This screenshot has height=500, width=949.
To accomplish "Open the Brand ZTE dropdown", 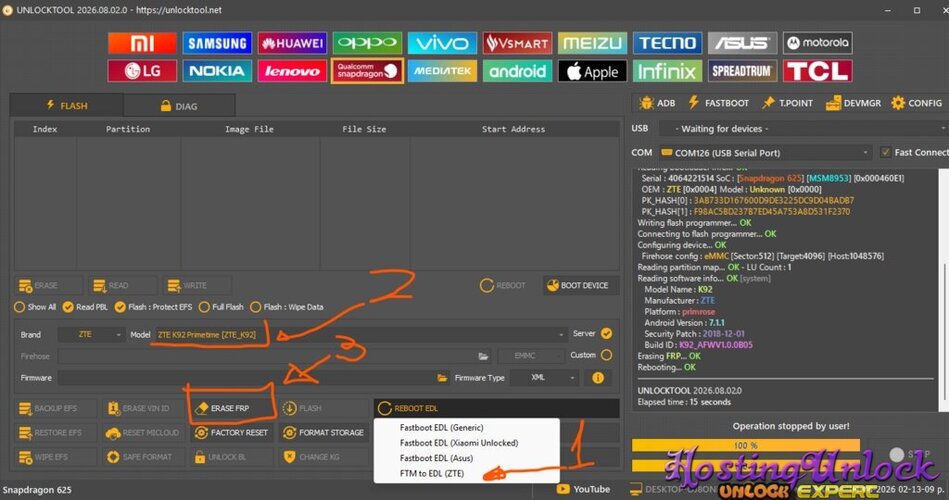I will click(92, 334).
